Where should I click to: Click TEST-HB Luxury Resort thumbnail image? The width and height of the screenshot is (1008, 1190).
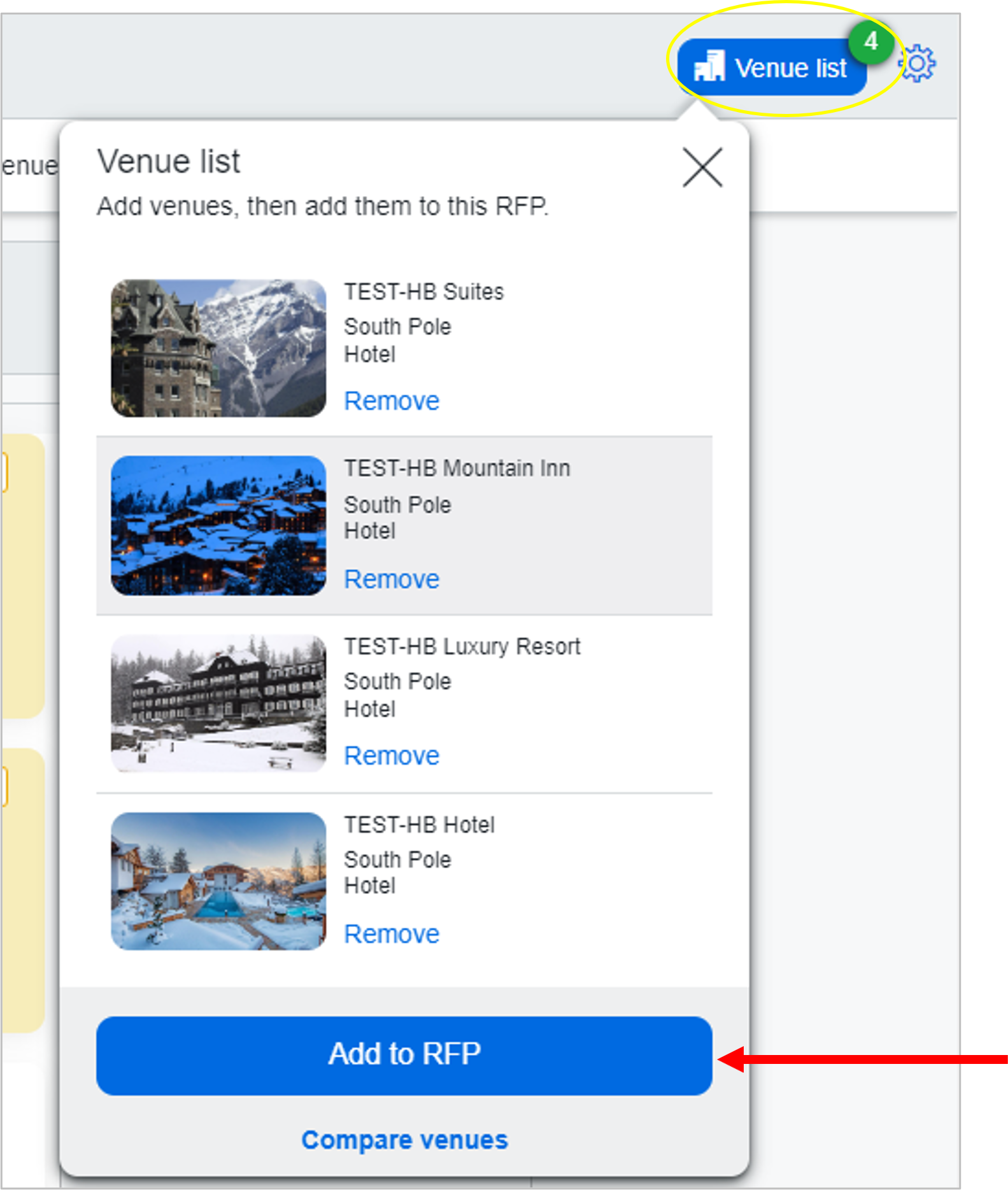click(218, 703)
